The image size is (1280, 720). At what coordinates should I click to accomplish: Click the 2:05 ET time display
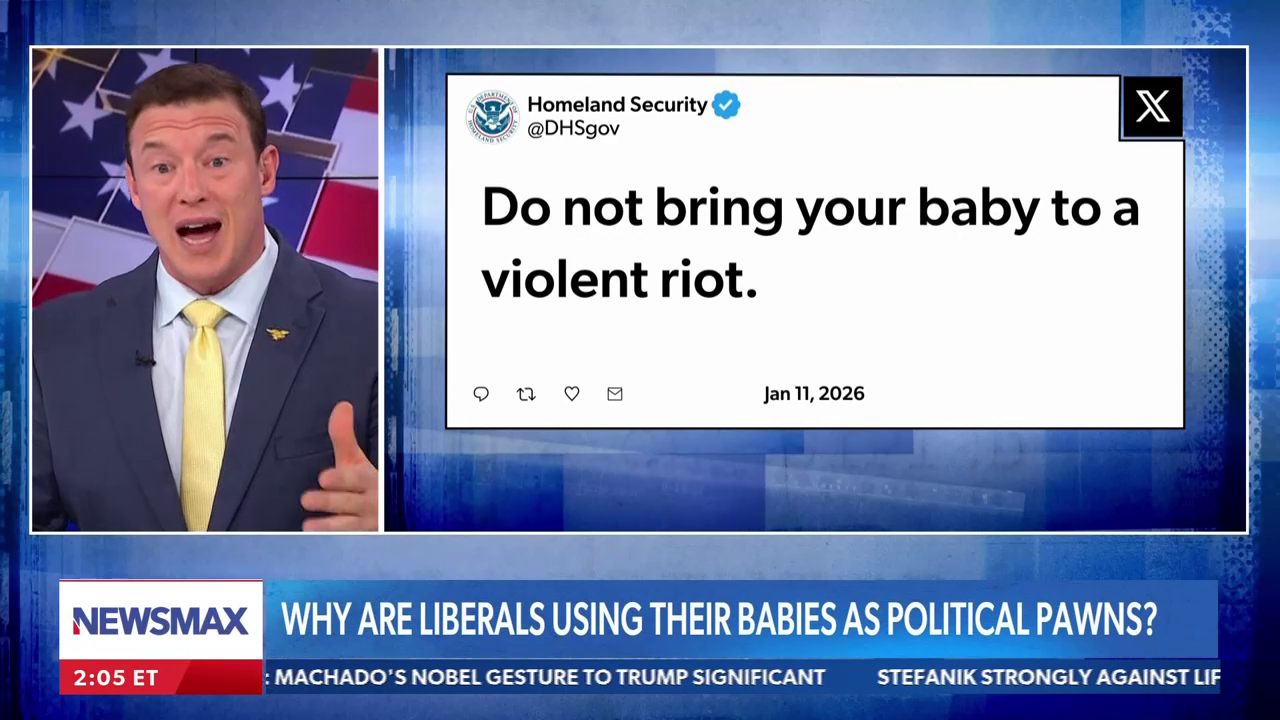[x=116, y=677]
